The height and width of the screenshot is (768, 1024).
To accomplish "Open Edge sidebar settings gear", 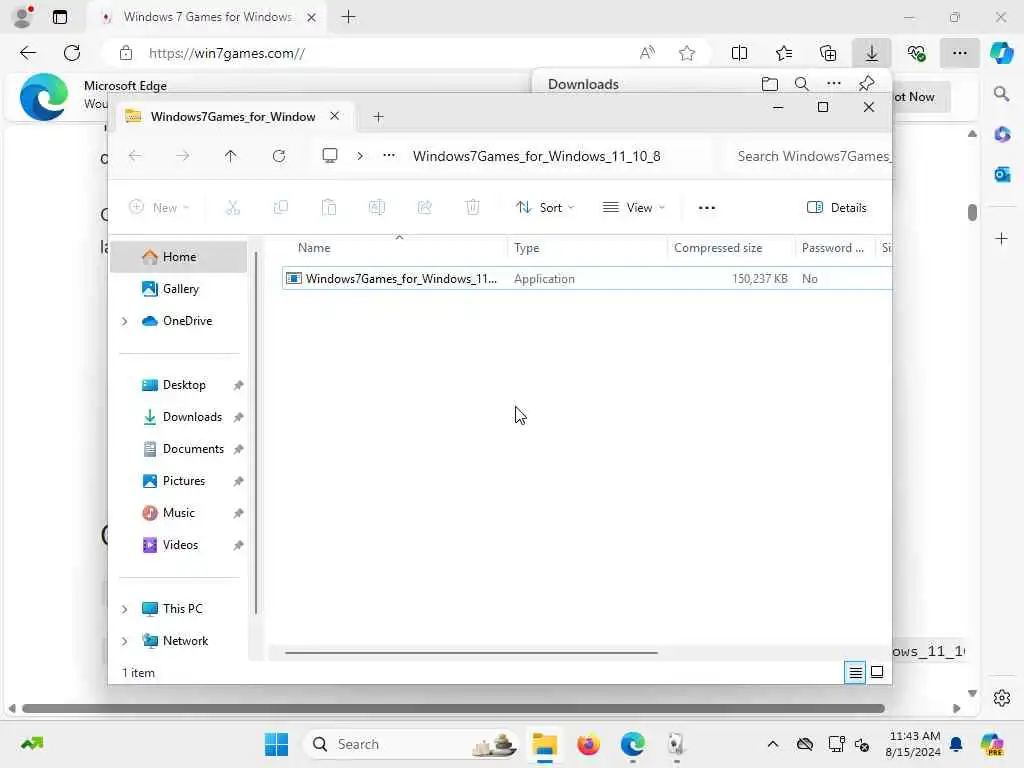I will 1002,698.
